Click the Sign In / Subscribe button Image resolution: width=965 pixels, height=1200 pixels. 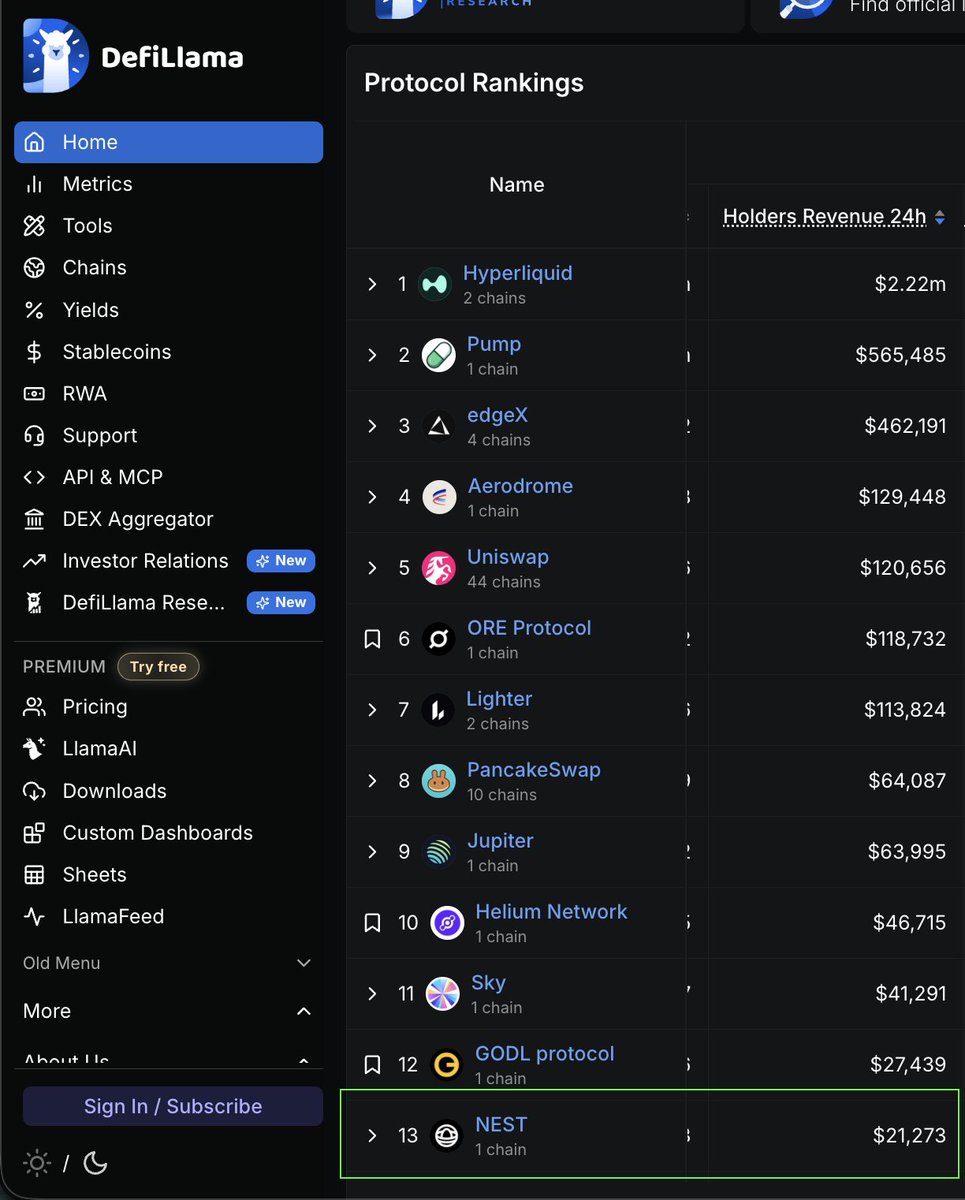[173, 1106]
